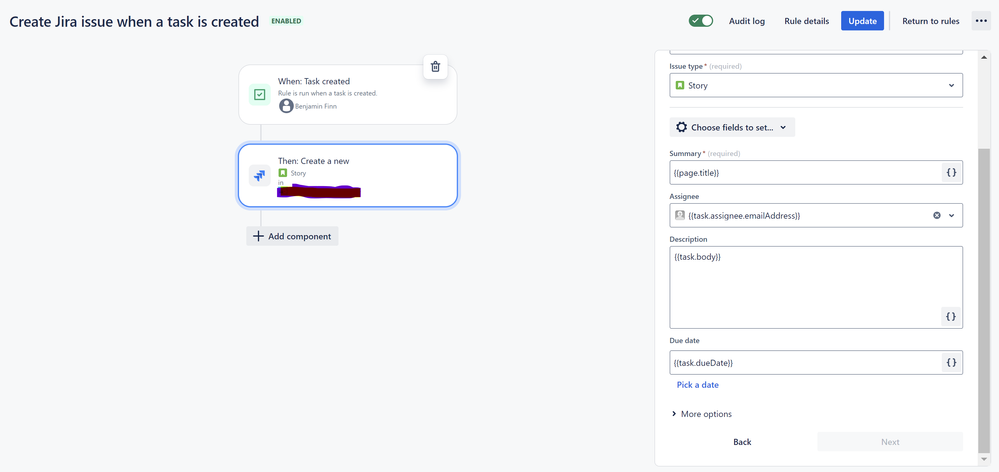Click the ENABLED status badge

point(286,21)
